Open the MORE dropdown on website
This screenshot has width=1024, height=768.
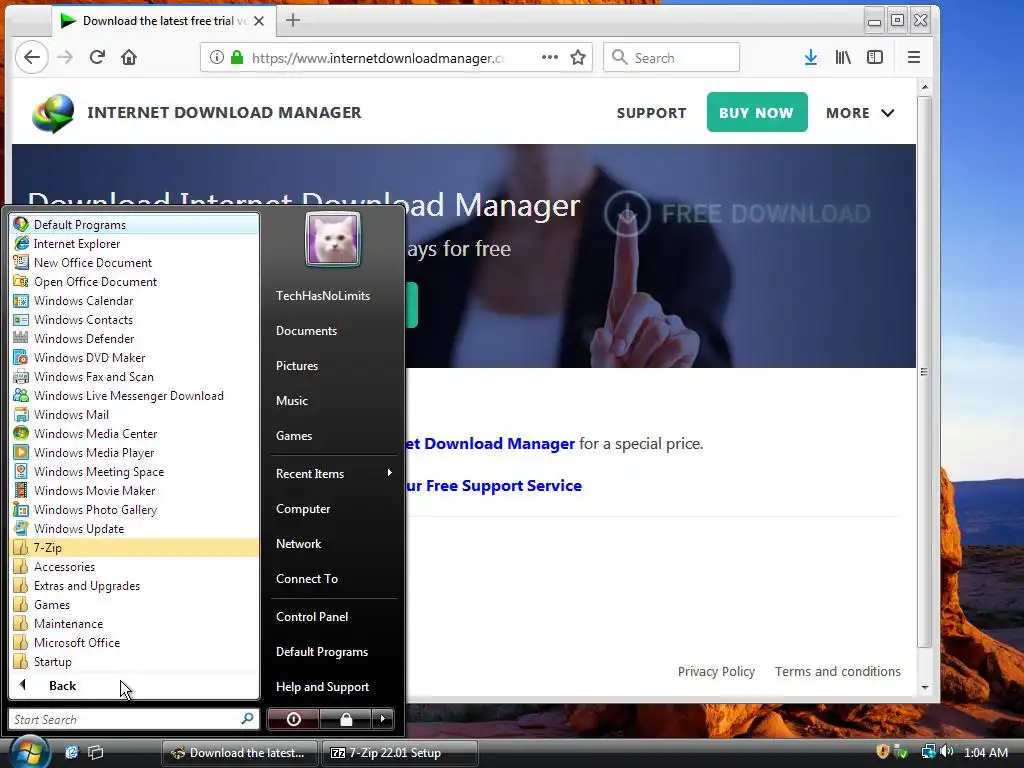(x=860, y=112)
